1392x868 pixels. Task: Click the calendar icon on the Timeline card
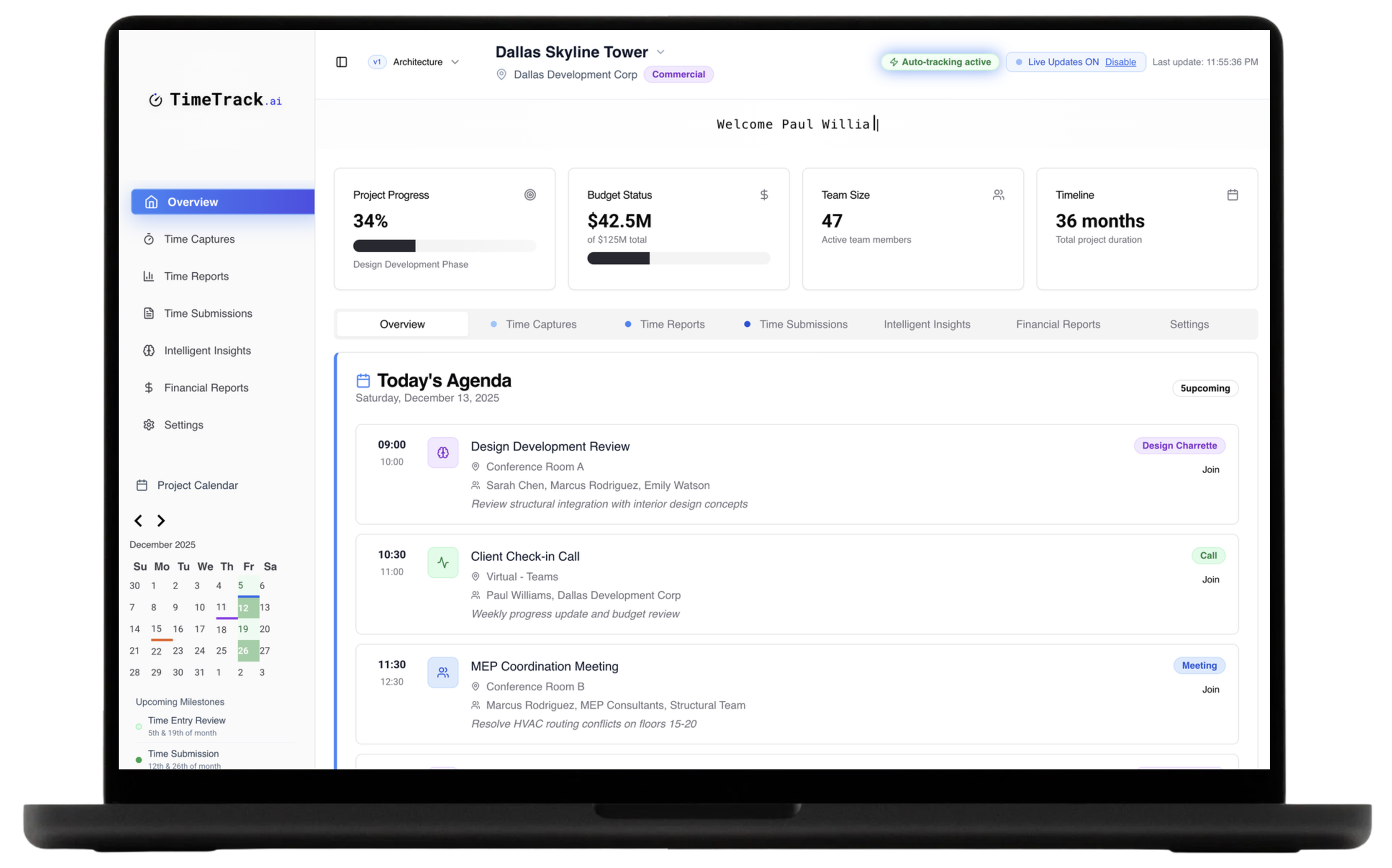click(1232, 195)
